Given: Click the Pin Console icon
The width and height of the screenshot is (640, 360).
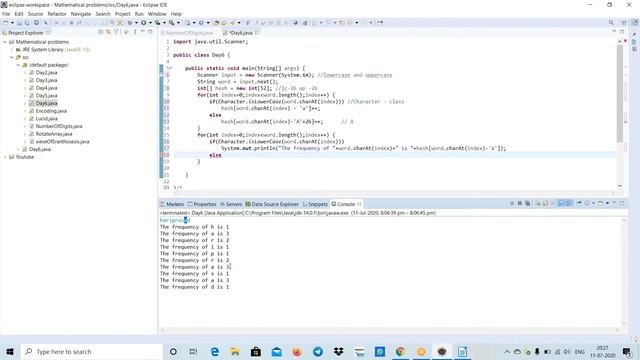Looking at the screenshot, I should coord(579,203).
